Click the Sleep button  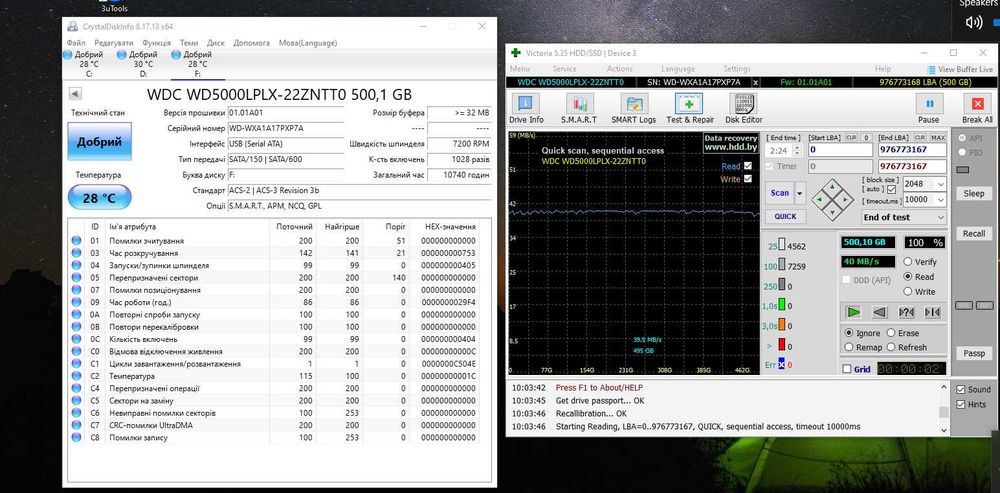click(x=973, y=193)
